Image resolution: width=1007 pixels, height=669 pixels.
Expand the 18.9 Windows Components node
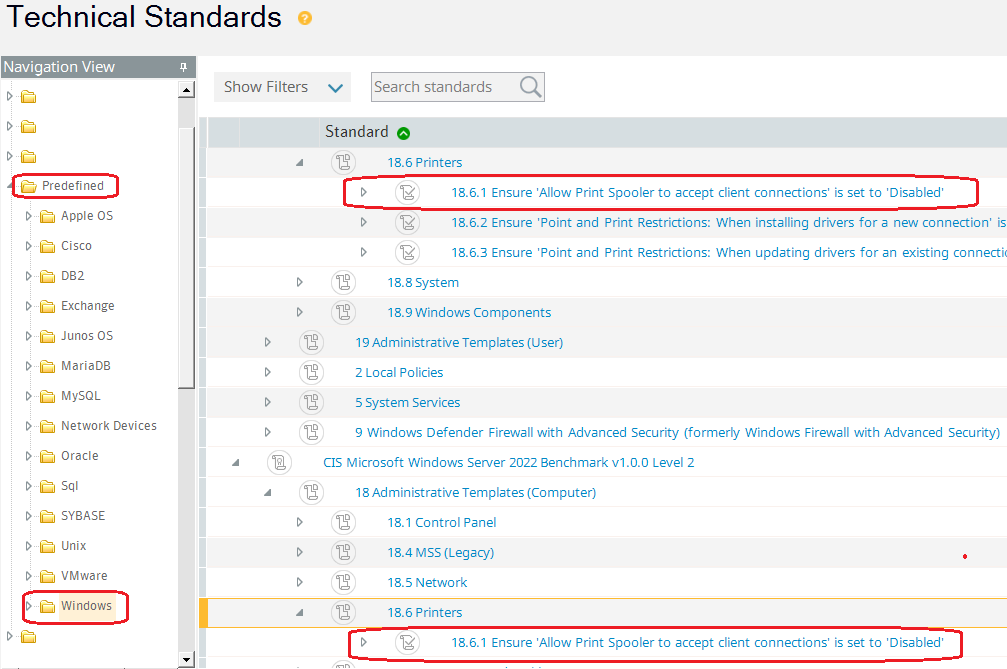pyautogui.click(x=299, y=312)
